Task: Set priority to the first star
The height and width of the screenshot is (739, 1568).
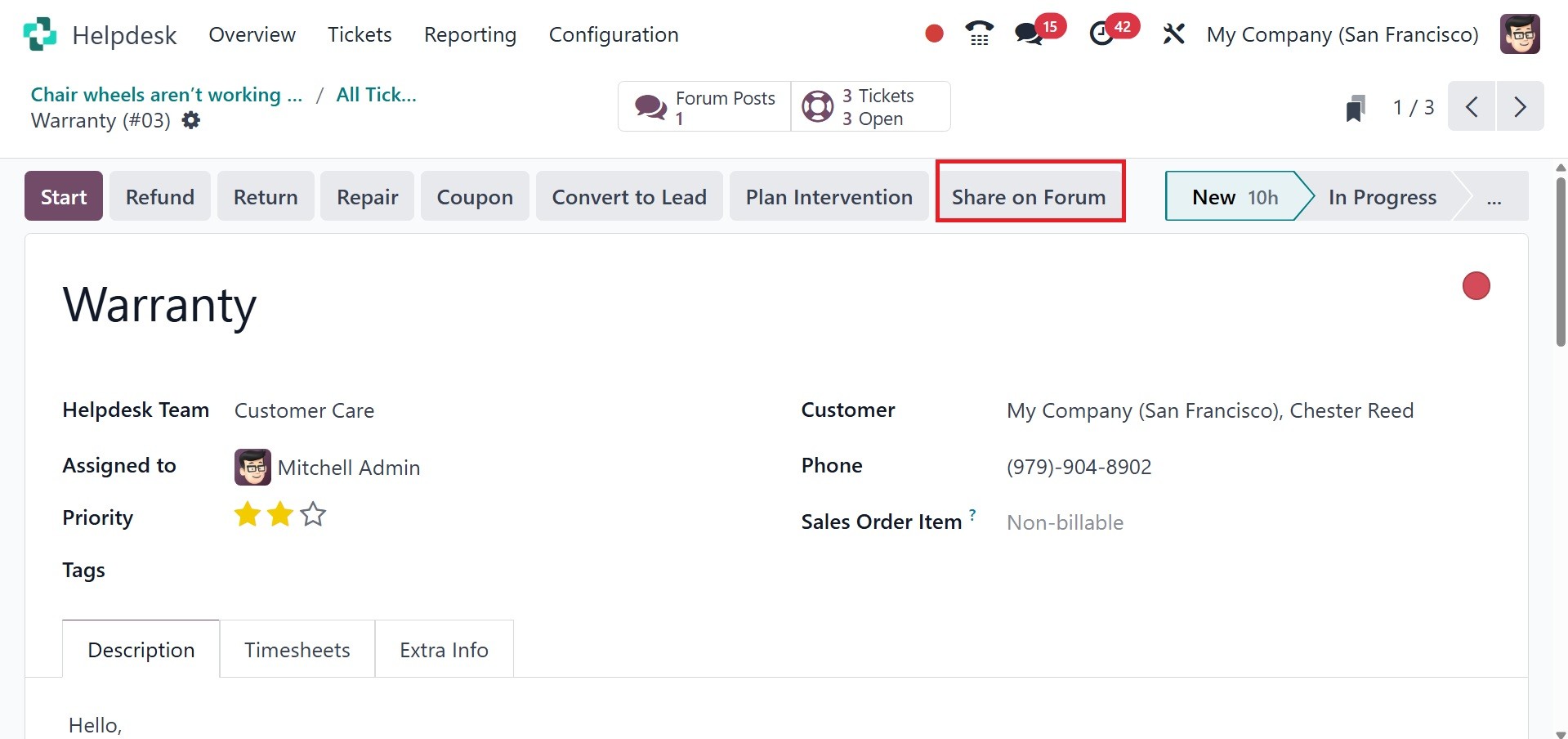Action: [x=247, y=515]
